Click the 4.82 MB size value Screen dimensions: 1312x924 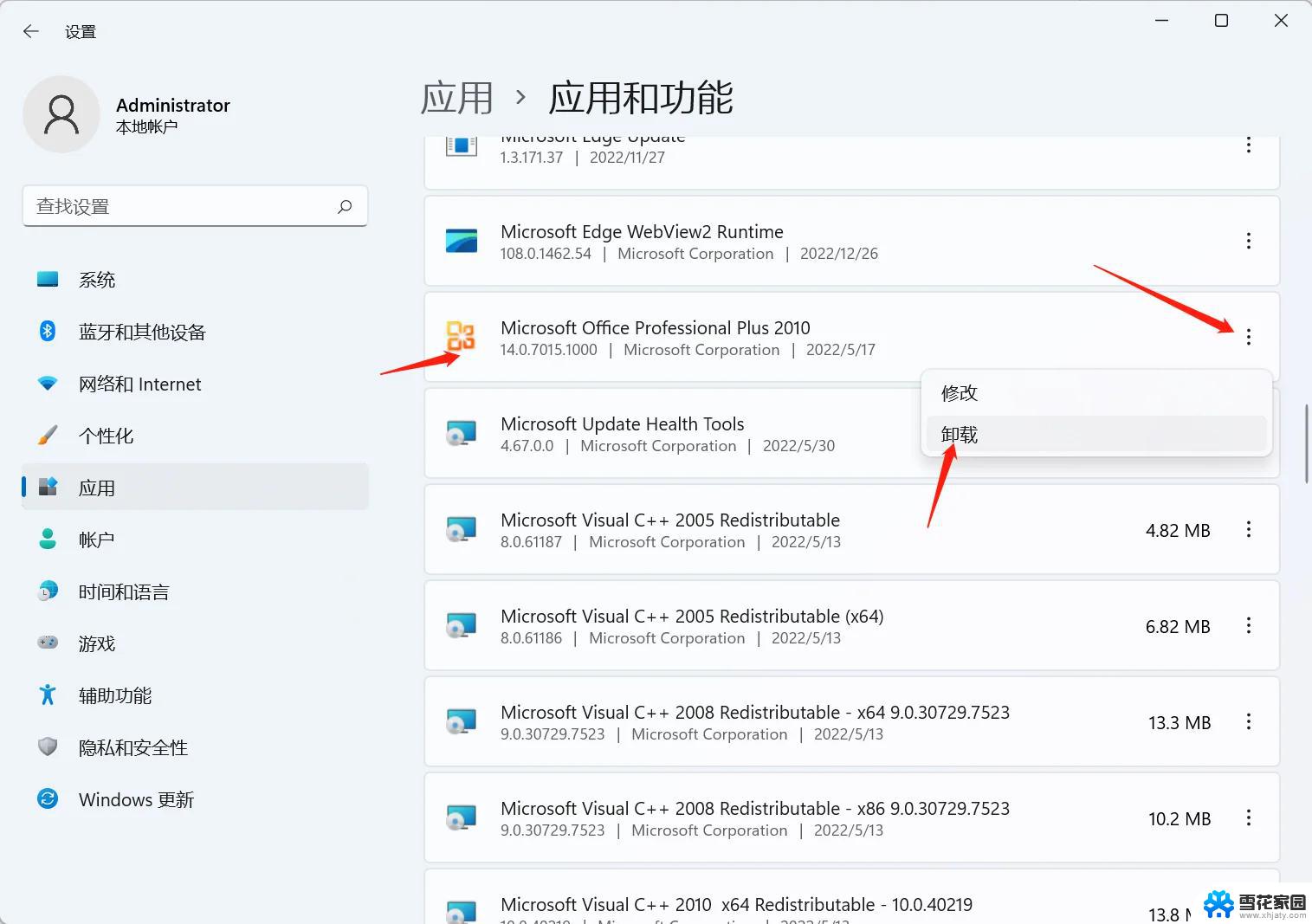tap(1178, 530)
